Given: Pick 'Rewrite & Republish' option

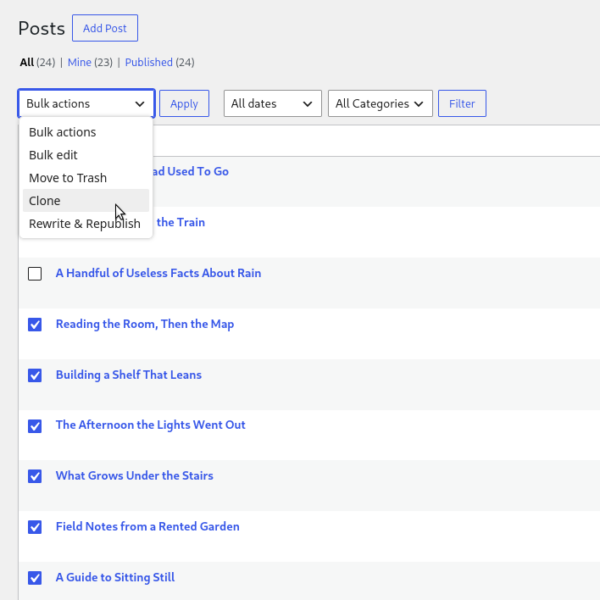Looking at the screenshot, I should tap(86, 223).
